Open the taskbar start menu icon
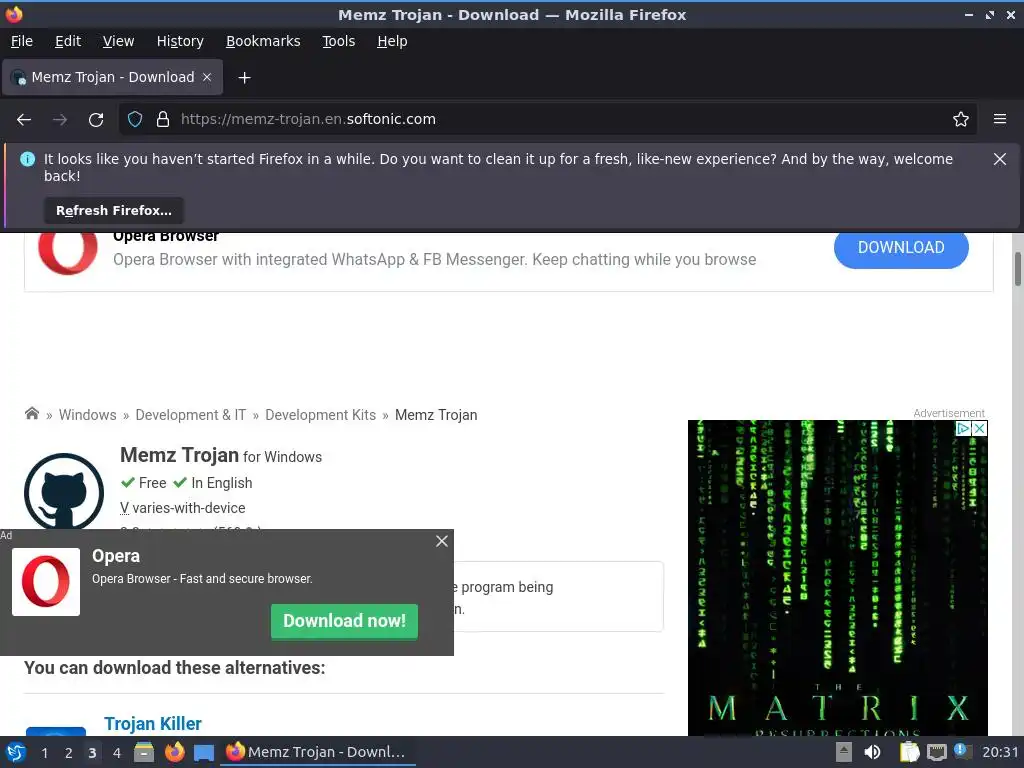 [16, 752]
